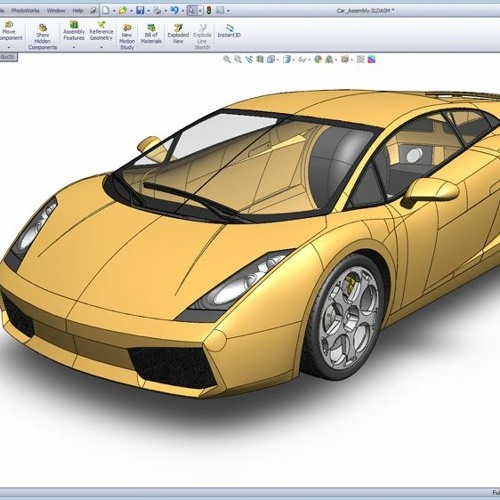Viewport: 500px width, 500px height.
Task: Toggle the rainbow-striped view toolbar icon
Action: [371, 59]
